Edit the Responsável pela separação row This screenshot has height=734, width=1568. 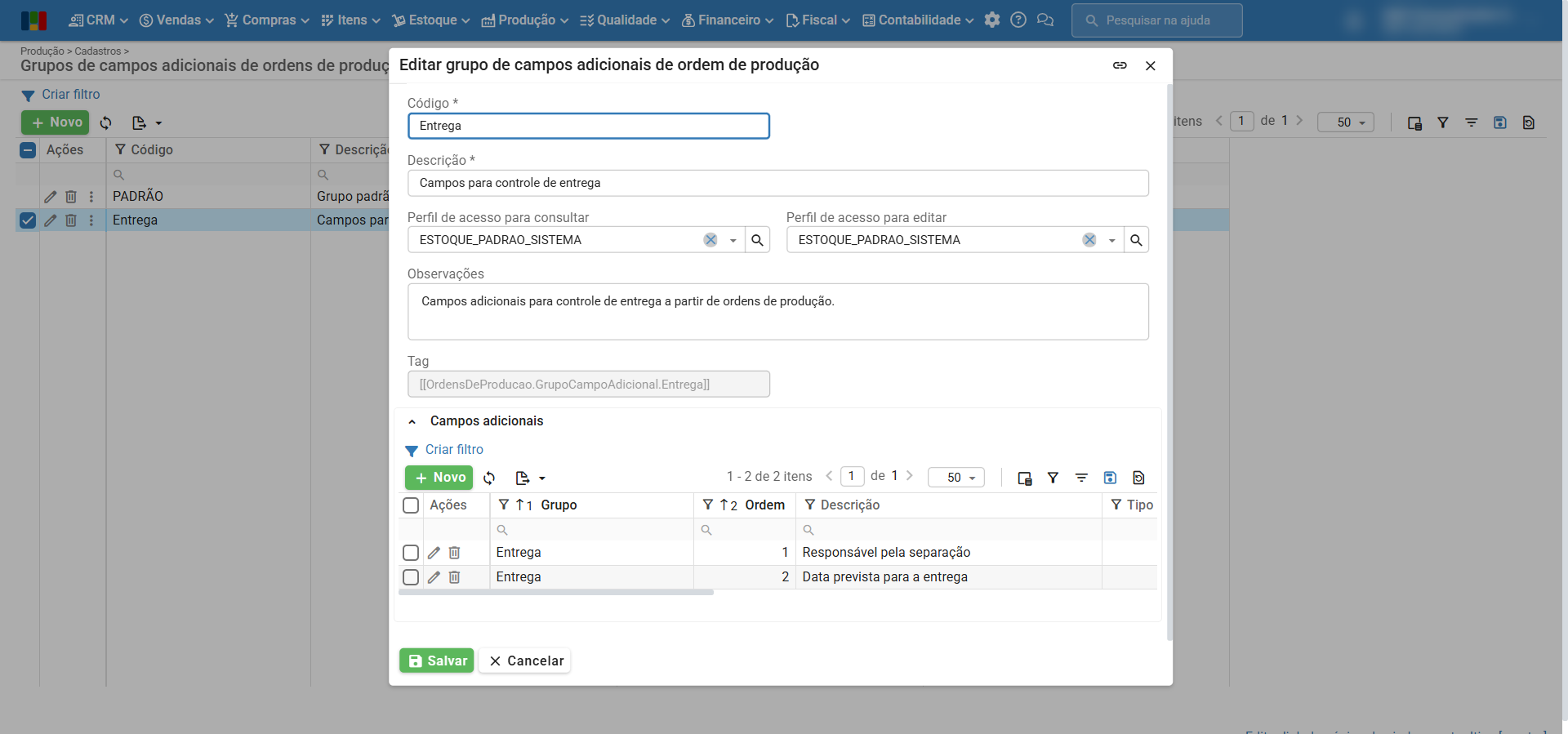[x=434, y=553]
